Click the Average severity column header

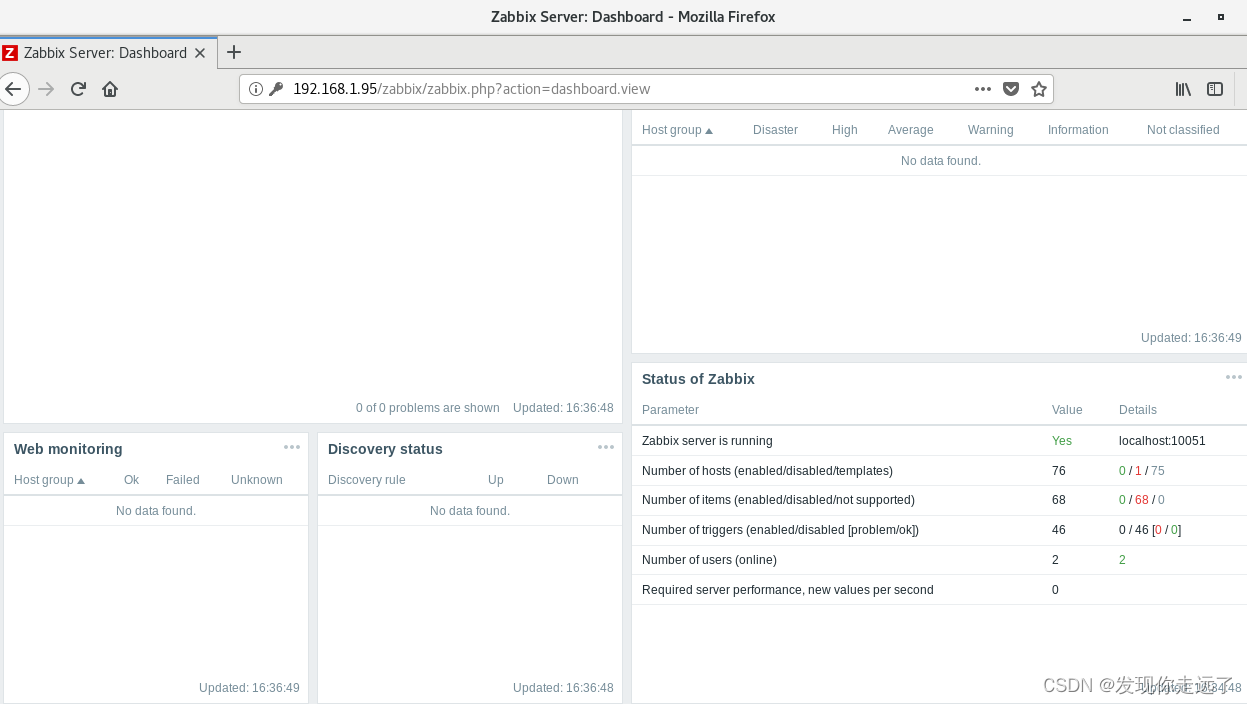[x=910, y=130]
